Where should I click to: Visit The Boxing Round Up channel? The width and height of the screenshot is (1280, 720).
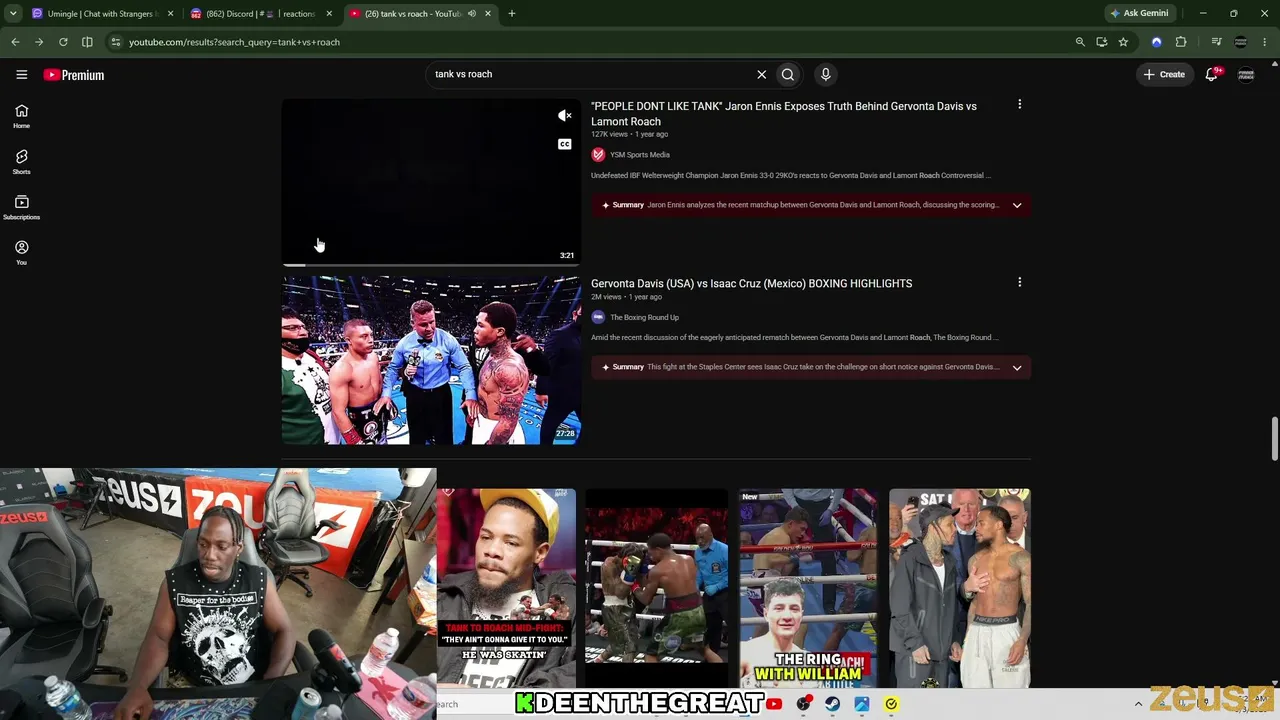[x=644, y=317]
